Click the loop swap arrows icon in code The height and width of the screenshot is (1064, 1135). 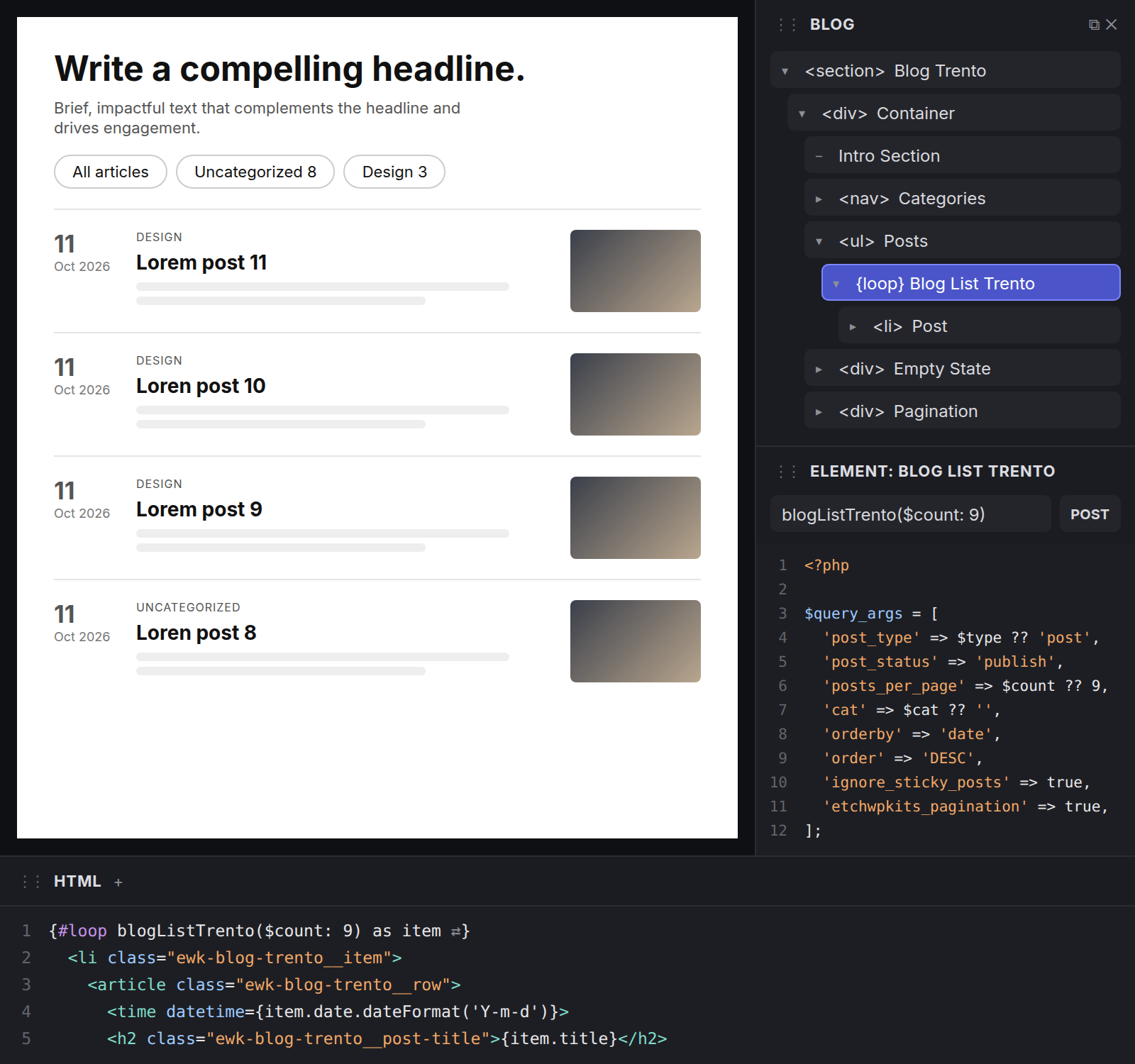point(456,931)
